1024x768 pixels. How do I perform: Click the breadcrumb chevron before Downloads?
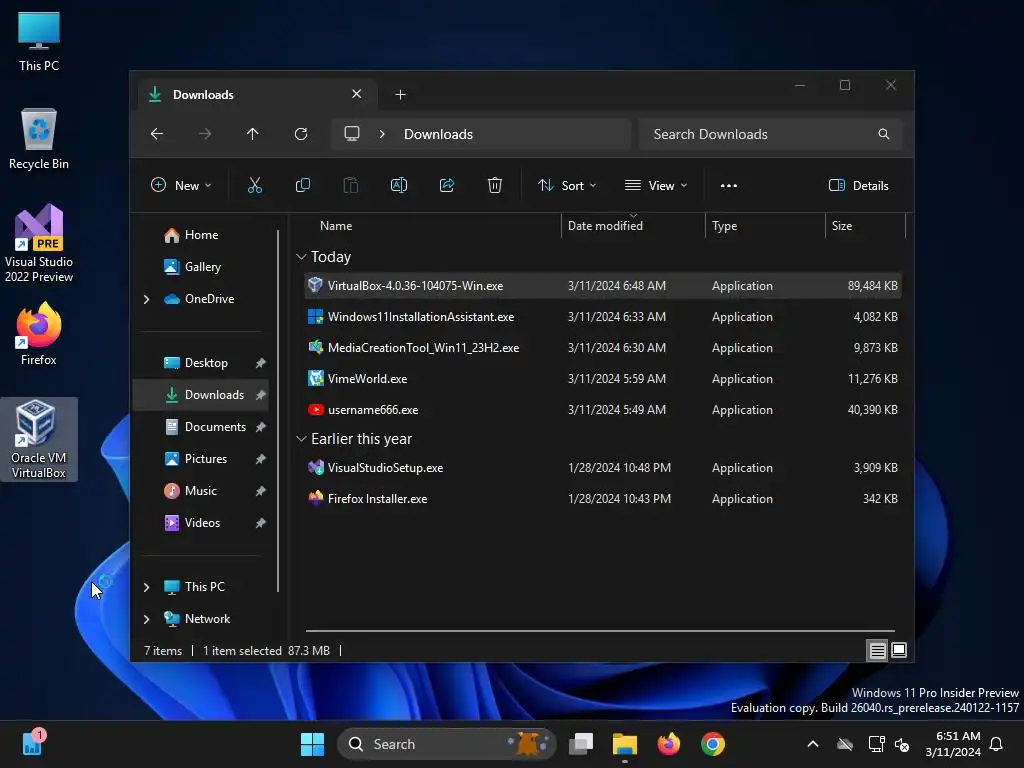tap(382, 134)
